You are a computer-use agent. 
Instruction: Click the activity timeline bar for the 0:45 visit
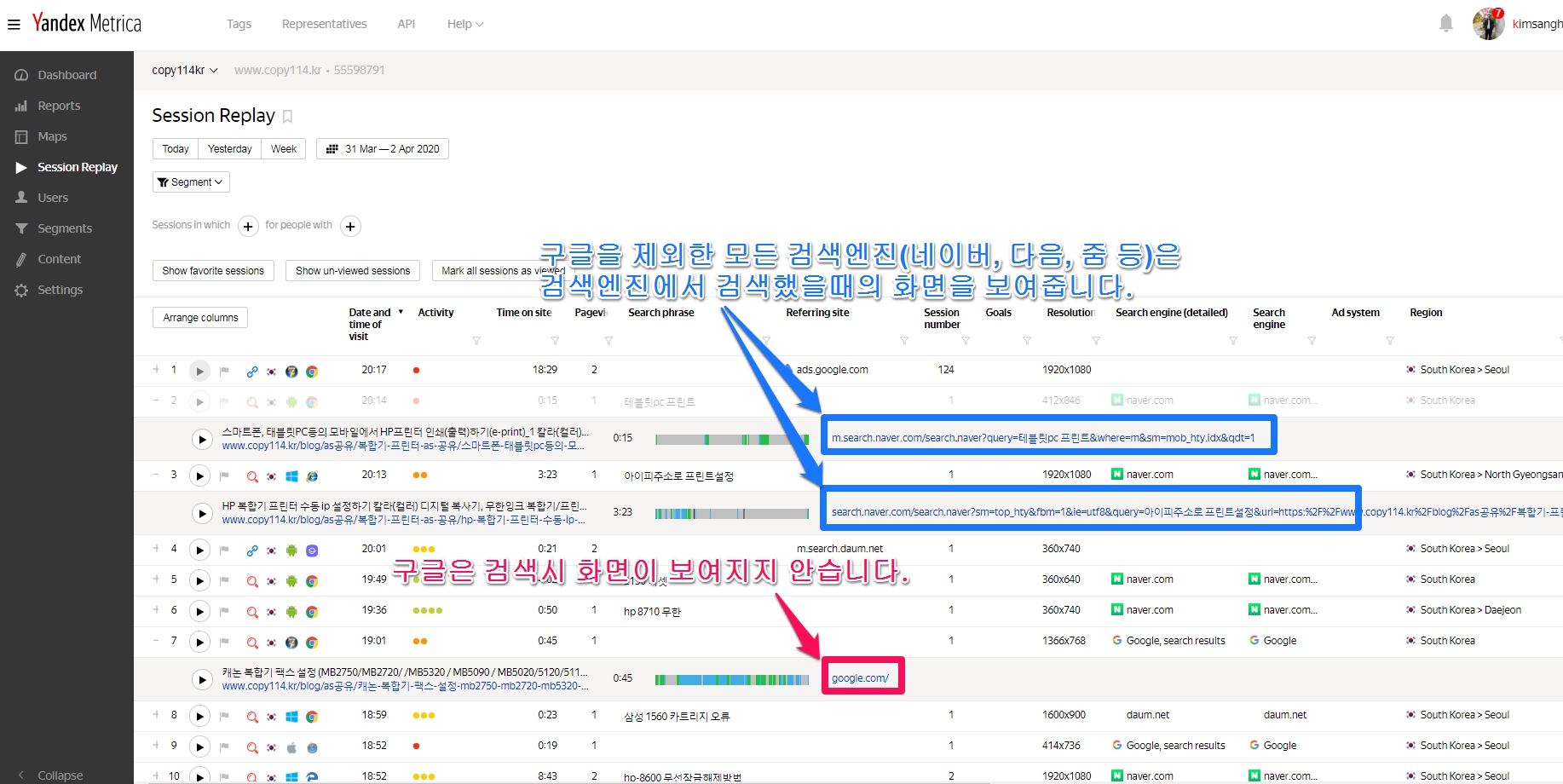[731, 679]
